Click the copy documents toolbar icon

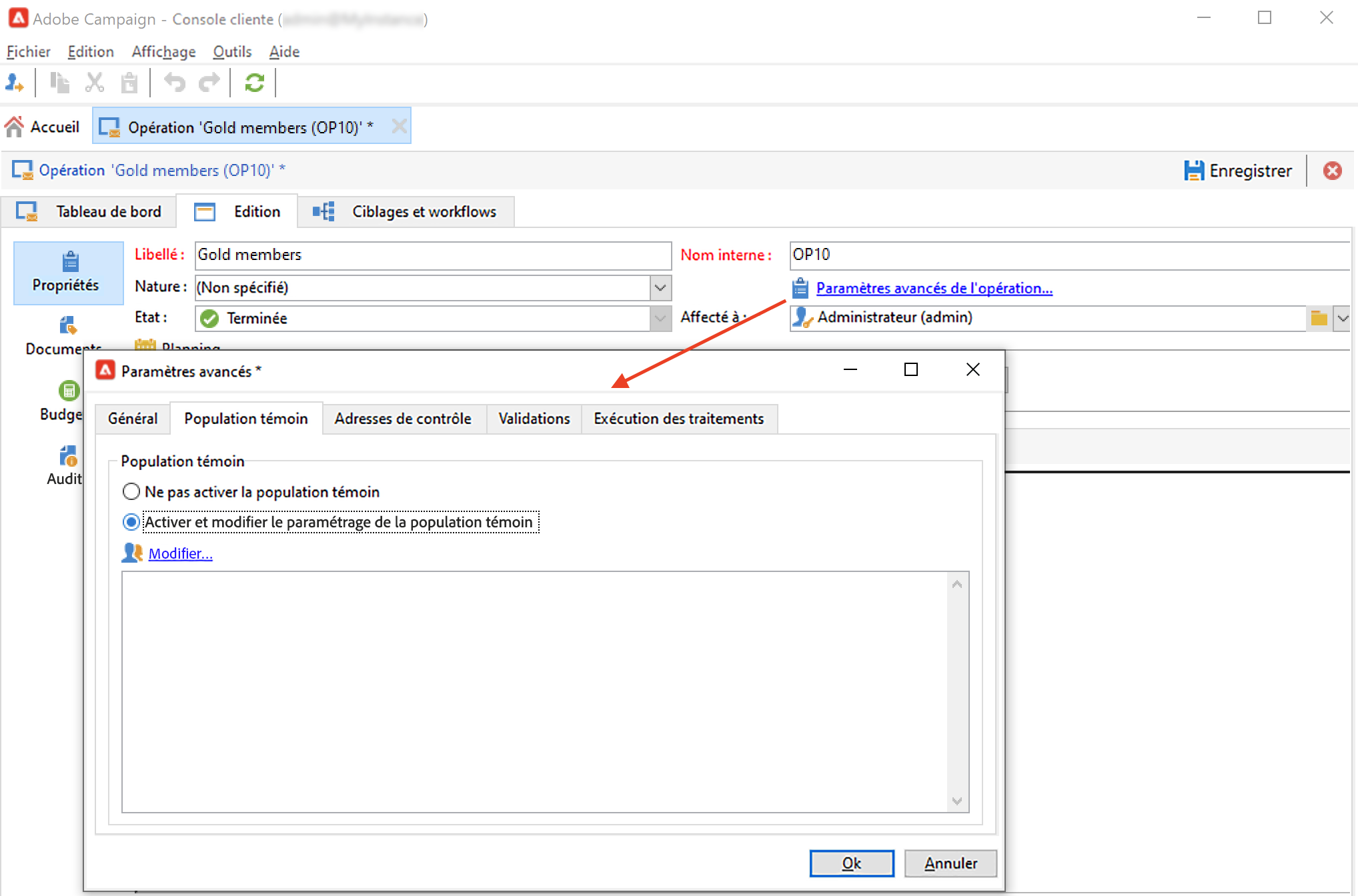tap(60, 83)
